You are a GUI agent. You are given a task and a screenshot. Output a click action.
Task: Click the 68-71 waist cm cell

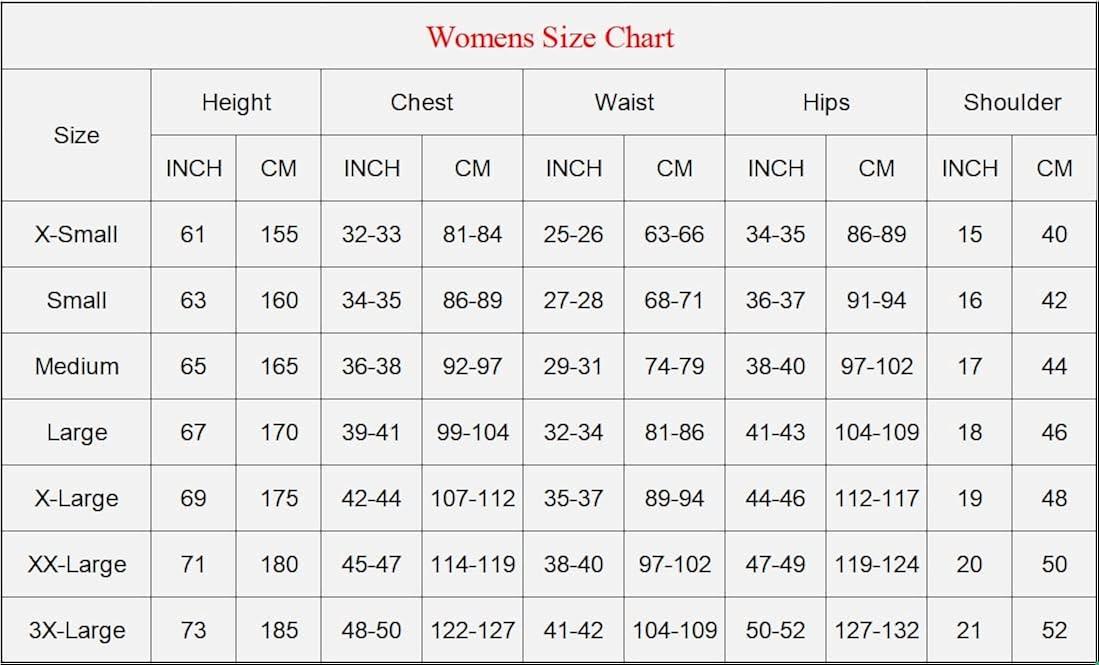(675, 300)
